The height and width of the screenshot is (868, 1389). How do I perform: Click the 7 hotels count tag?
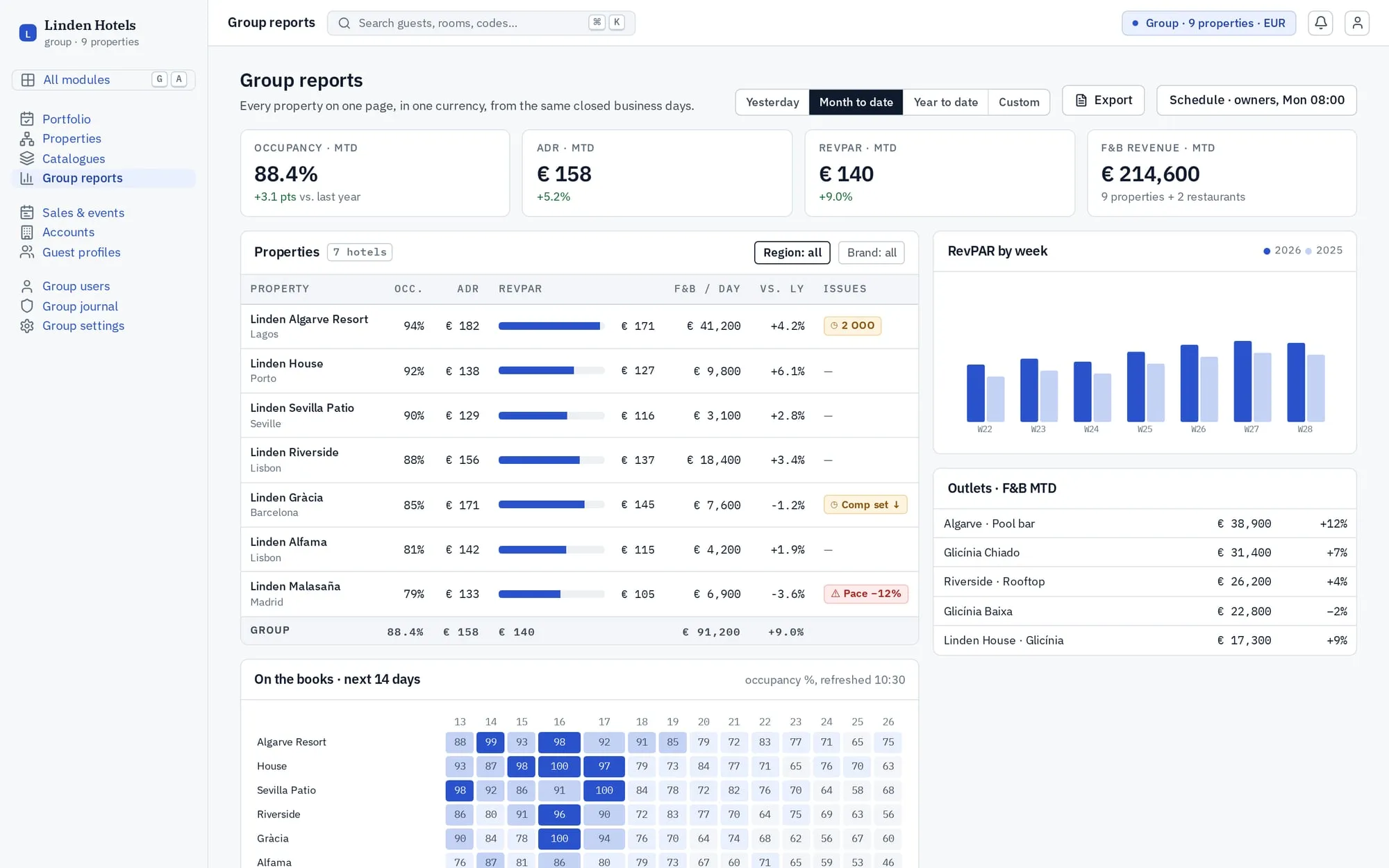[360, 252]
